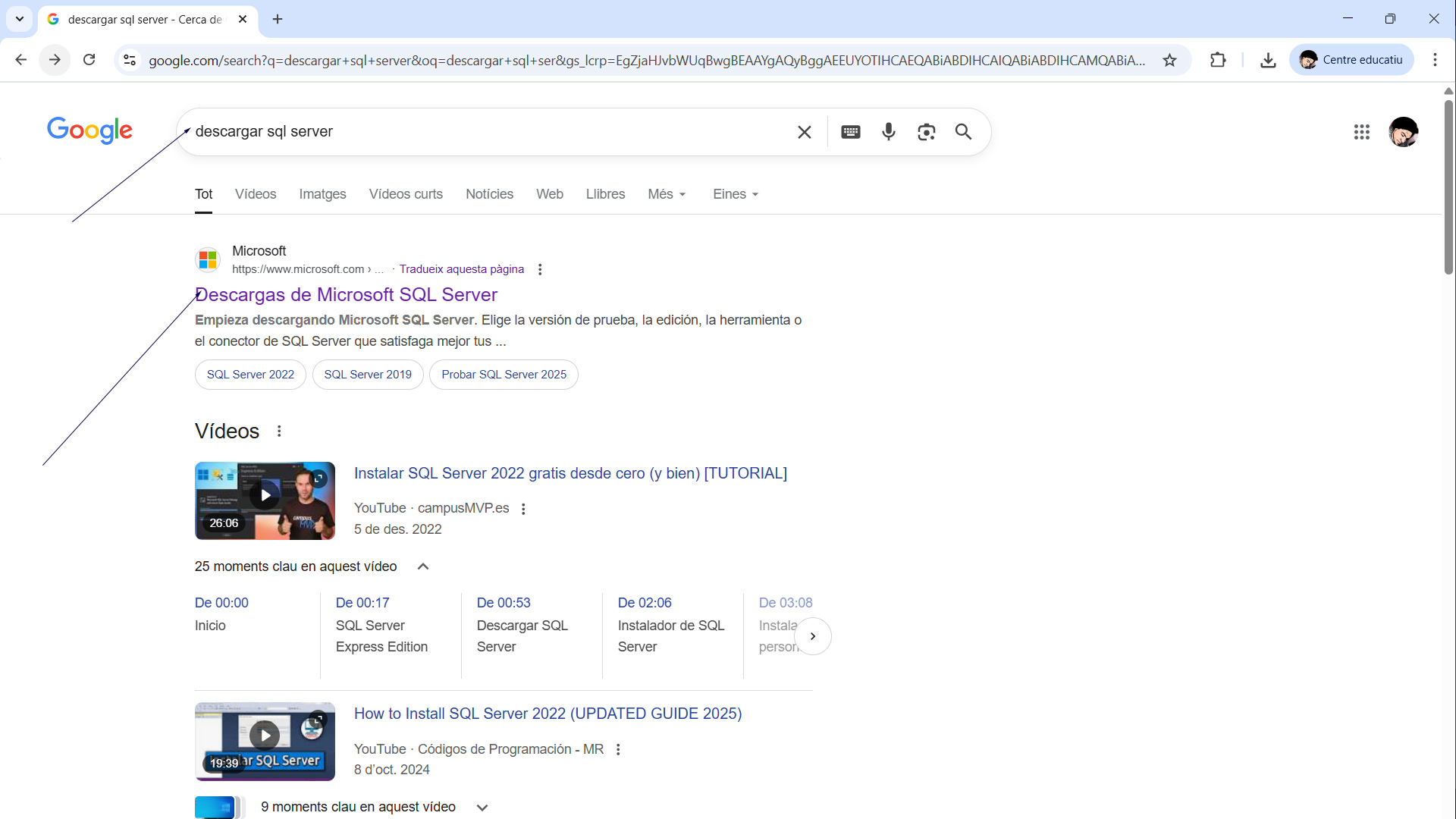Open Descargas de Microsoft SQL Server link

pyautogui.click(x=347, y=294)
